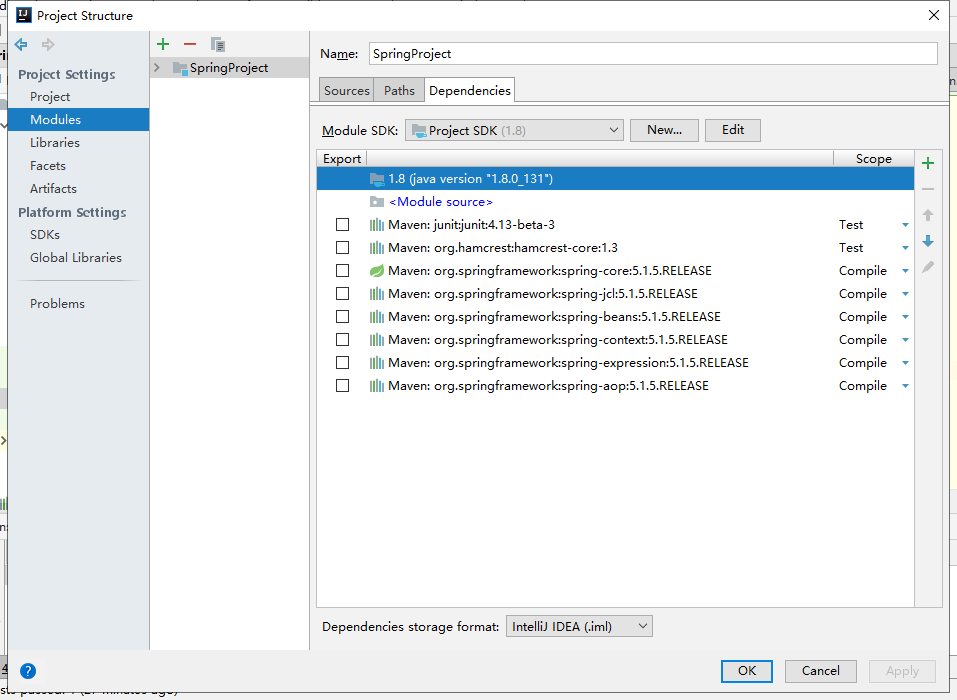This screenshot has width=957, height=700.
Task: Check Export for hamcrest-core:1.3
Action: (342, 248)
